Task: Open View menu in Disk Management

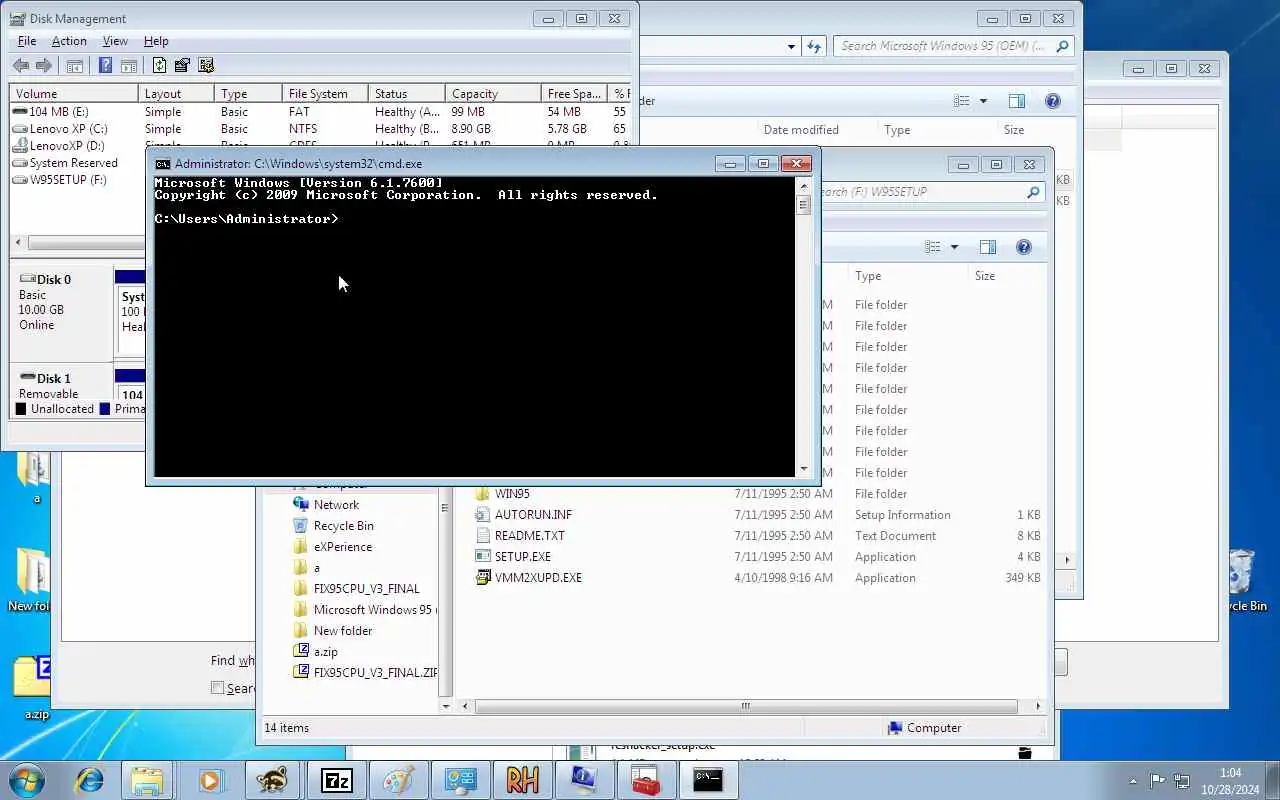Action: (115, 41)
